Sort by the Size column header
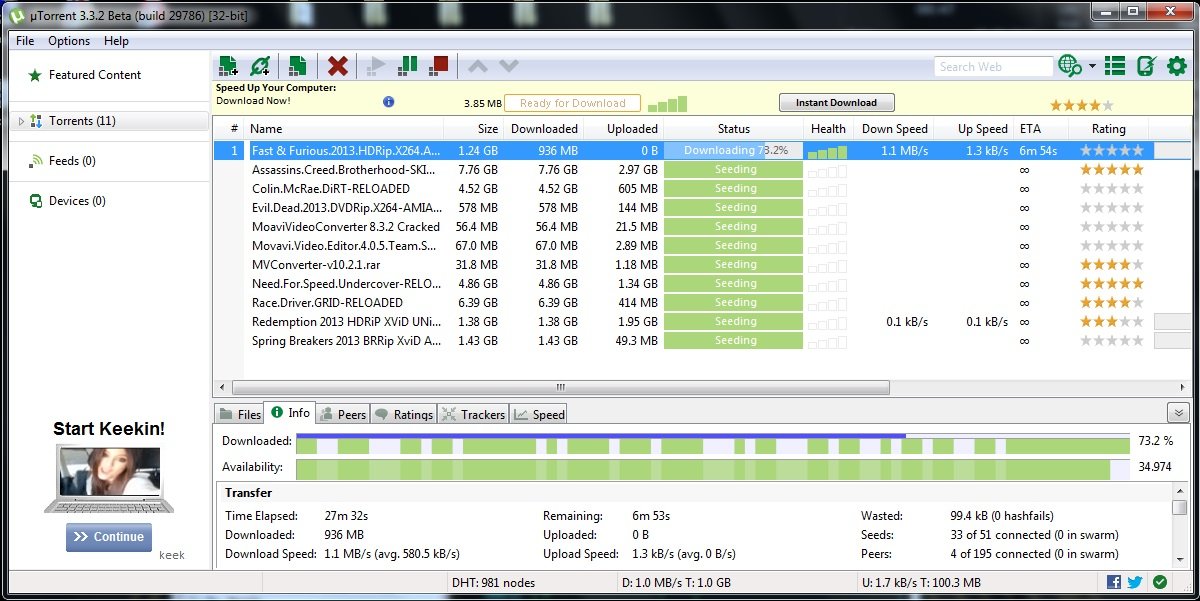Screen dimensions: 1200x601 pyautogui.click(x=474, y=129)
